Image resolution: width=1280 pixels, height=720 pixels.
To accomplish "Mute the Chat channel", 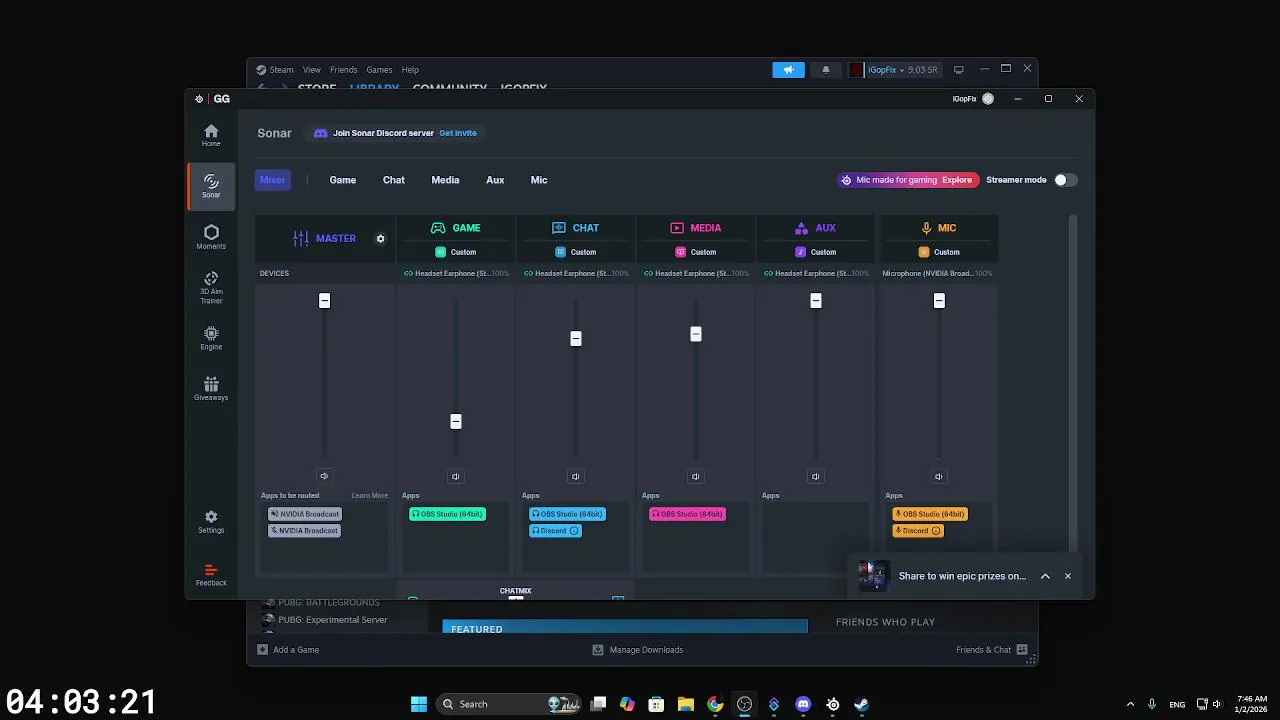I will (x=575, y=476).
